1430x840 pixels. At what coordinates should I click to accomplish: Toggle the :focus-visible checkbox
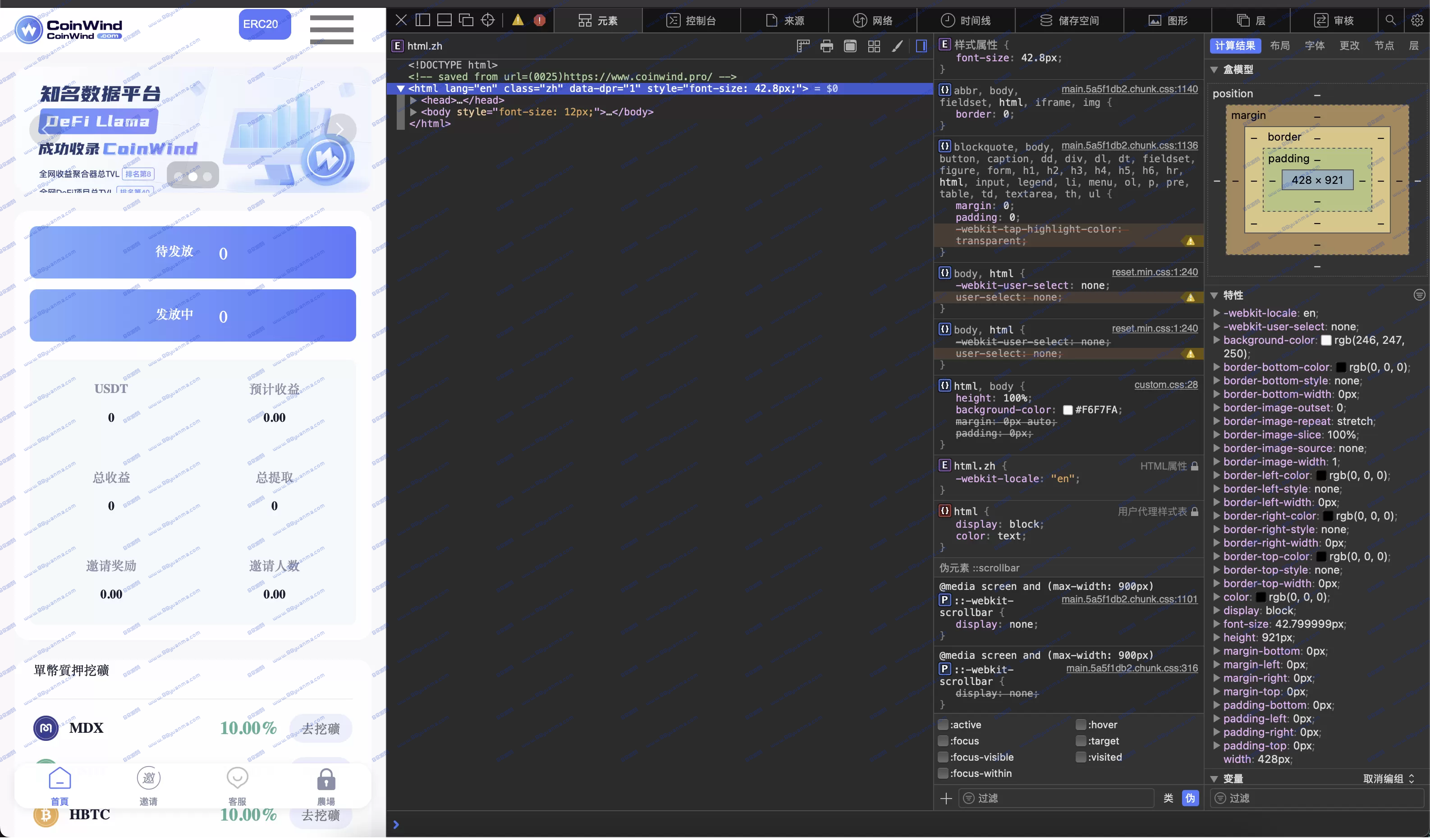coord(943,758)
